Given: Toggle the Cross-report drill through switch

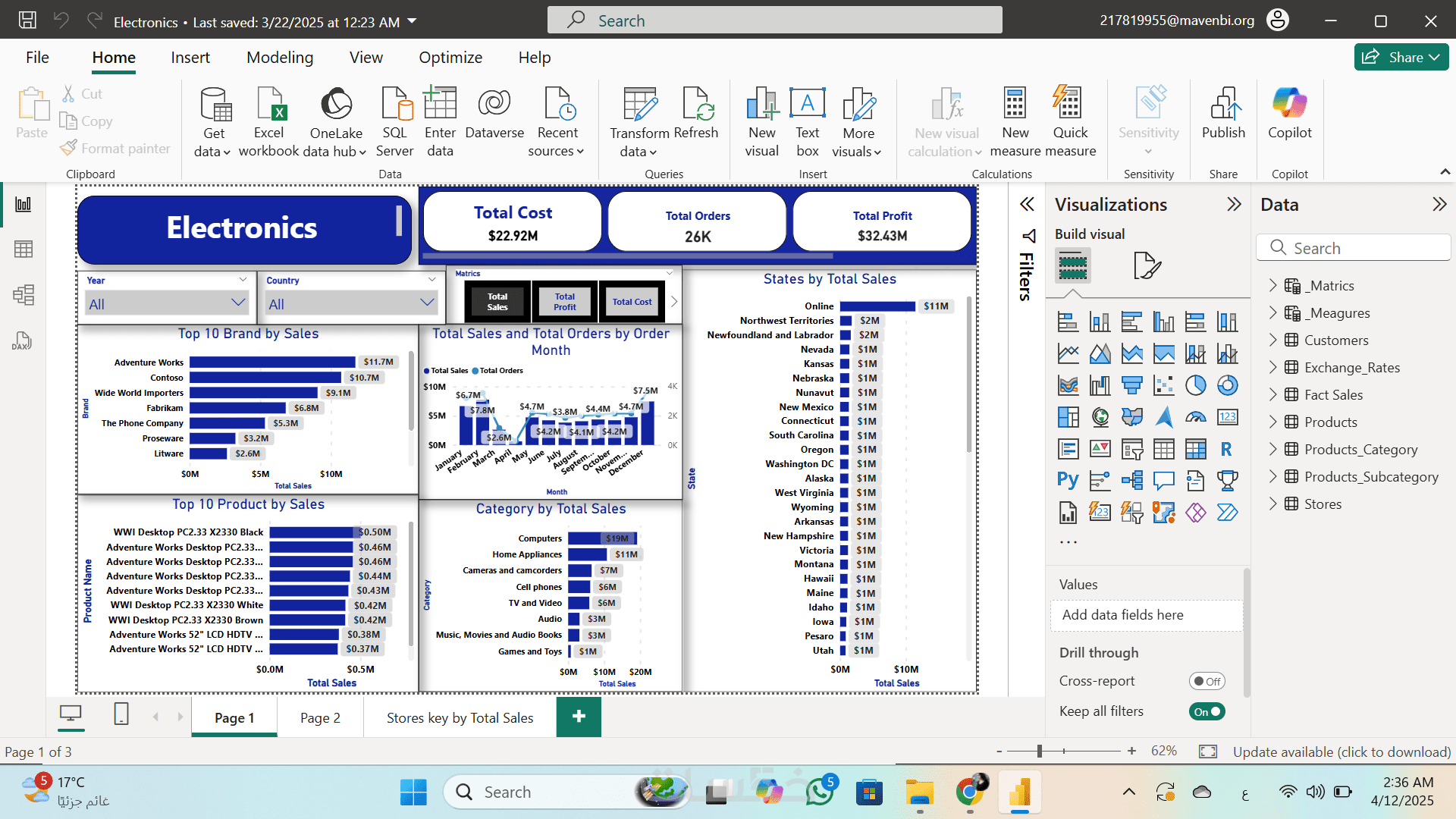Looking at the screenshot, I should pyautogui.click(x=1207, y=681).
